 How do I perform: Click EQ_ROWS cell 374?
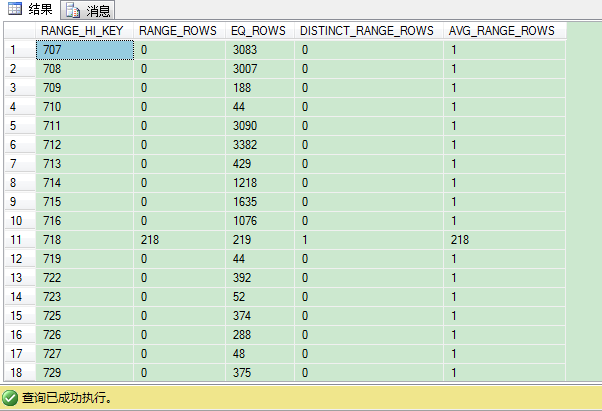[260, 316]
